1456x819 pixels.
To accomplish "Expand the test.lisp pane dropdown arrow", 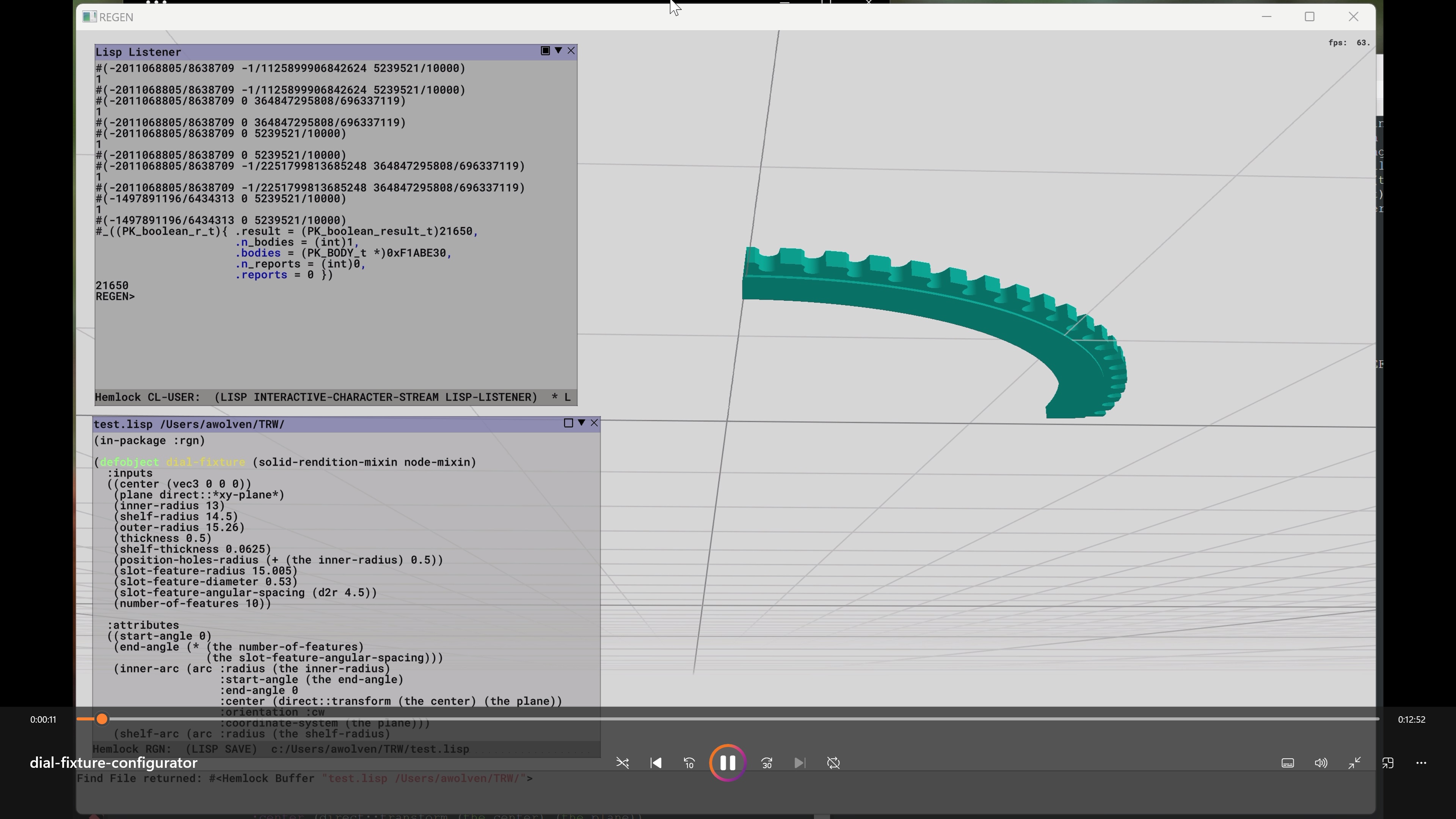I will click(x=581, y=423).
